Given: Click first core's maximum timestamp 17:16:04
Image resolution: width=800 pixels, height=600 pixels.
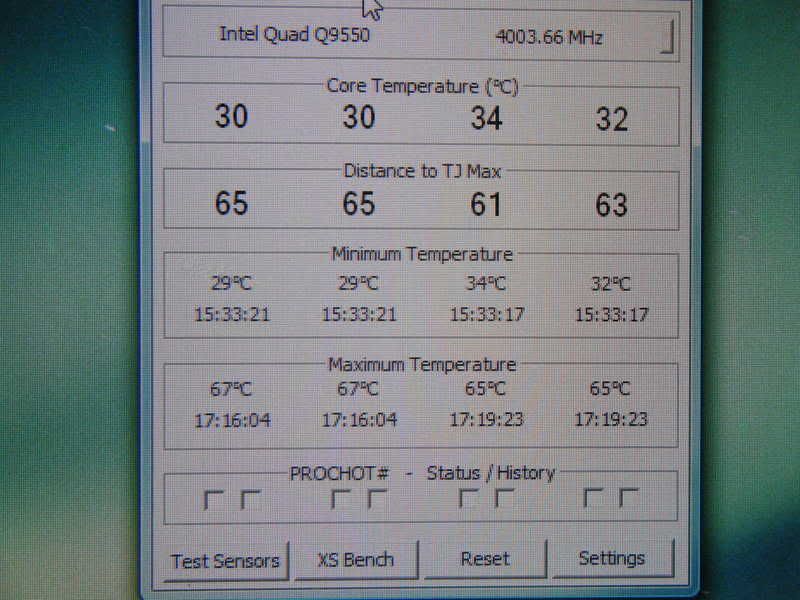Looking at the screenshot, I should pos(233,420).
